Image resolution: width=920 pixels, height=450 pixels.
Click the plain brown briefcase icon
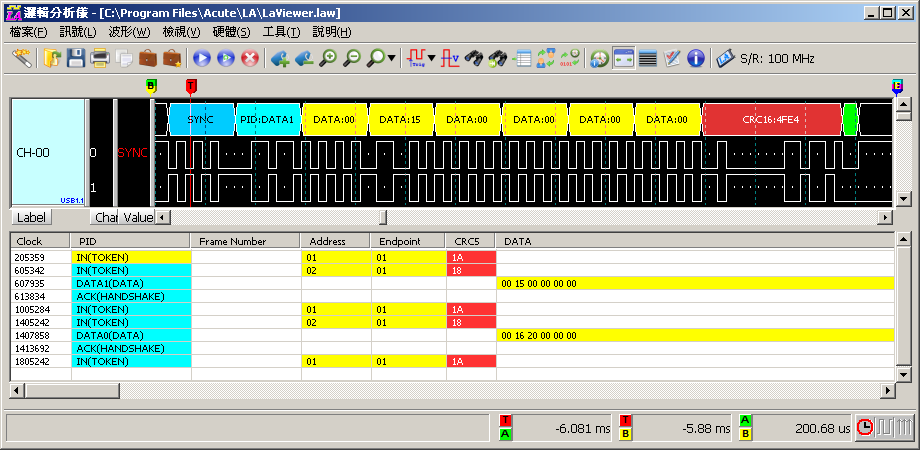(148, 58)
